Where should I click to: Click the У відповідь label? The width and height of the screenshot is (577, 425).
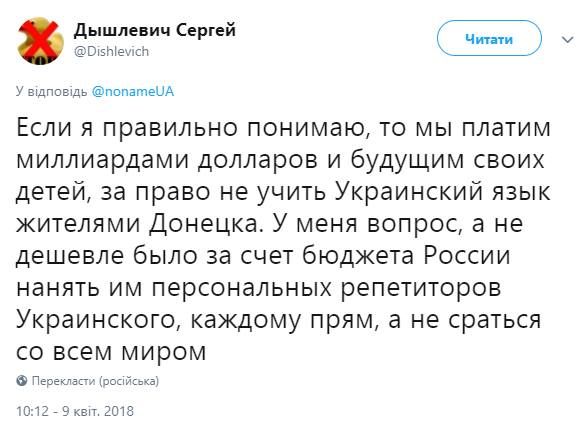coord(51,91)
